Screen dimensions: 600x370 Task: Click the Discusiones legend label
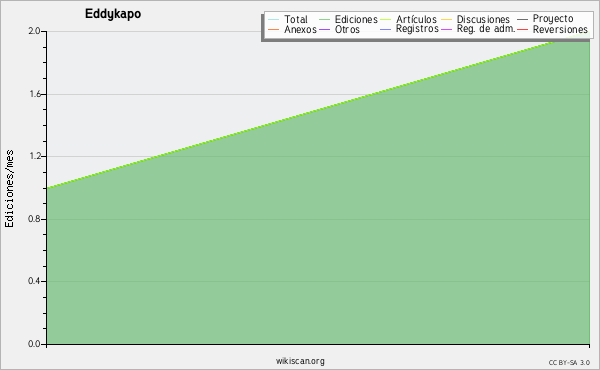(x=483, y=19)
